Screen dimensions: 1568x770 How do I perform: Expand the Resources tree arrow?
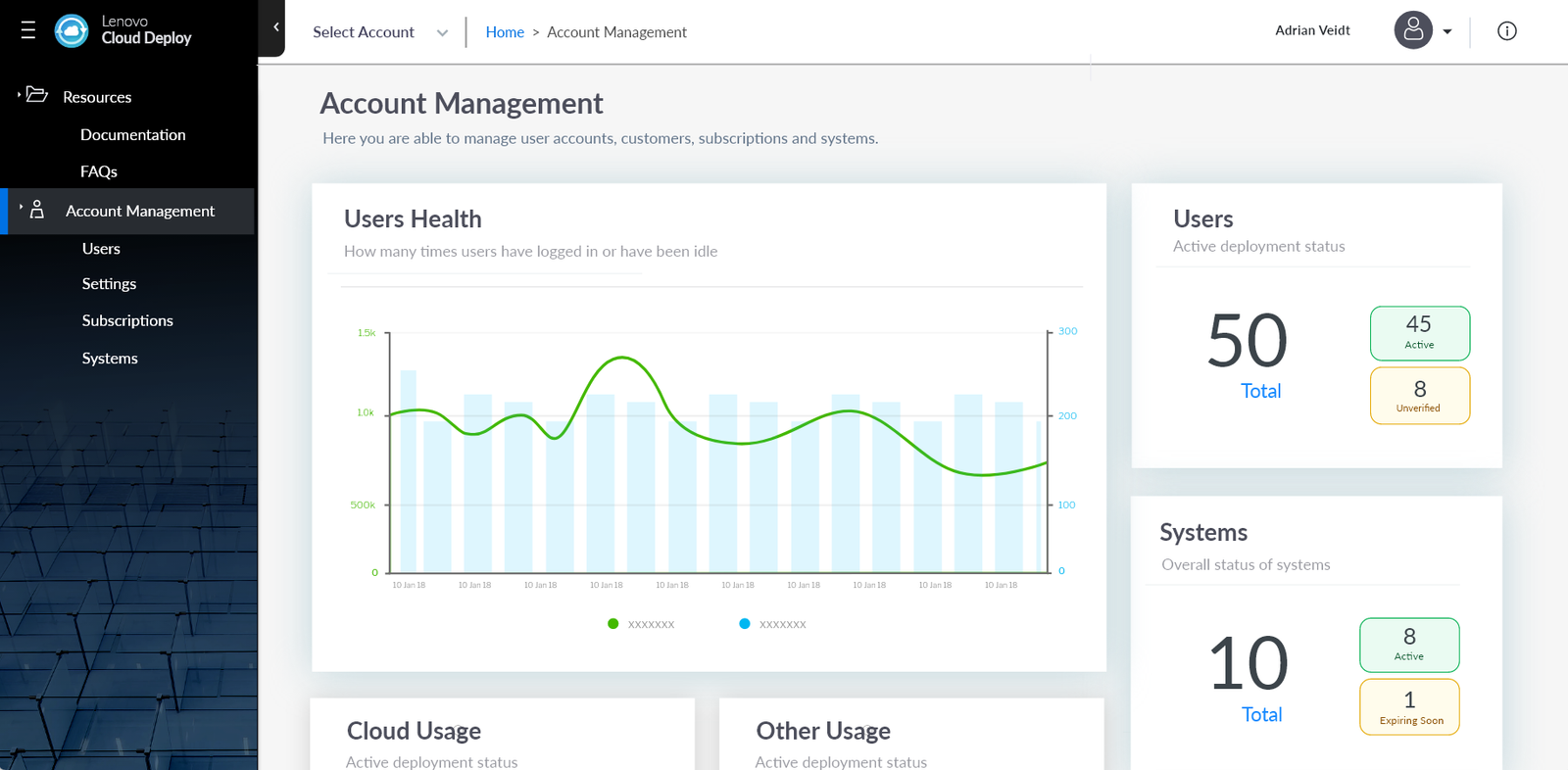coord(19,95)
